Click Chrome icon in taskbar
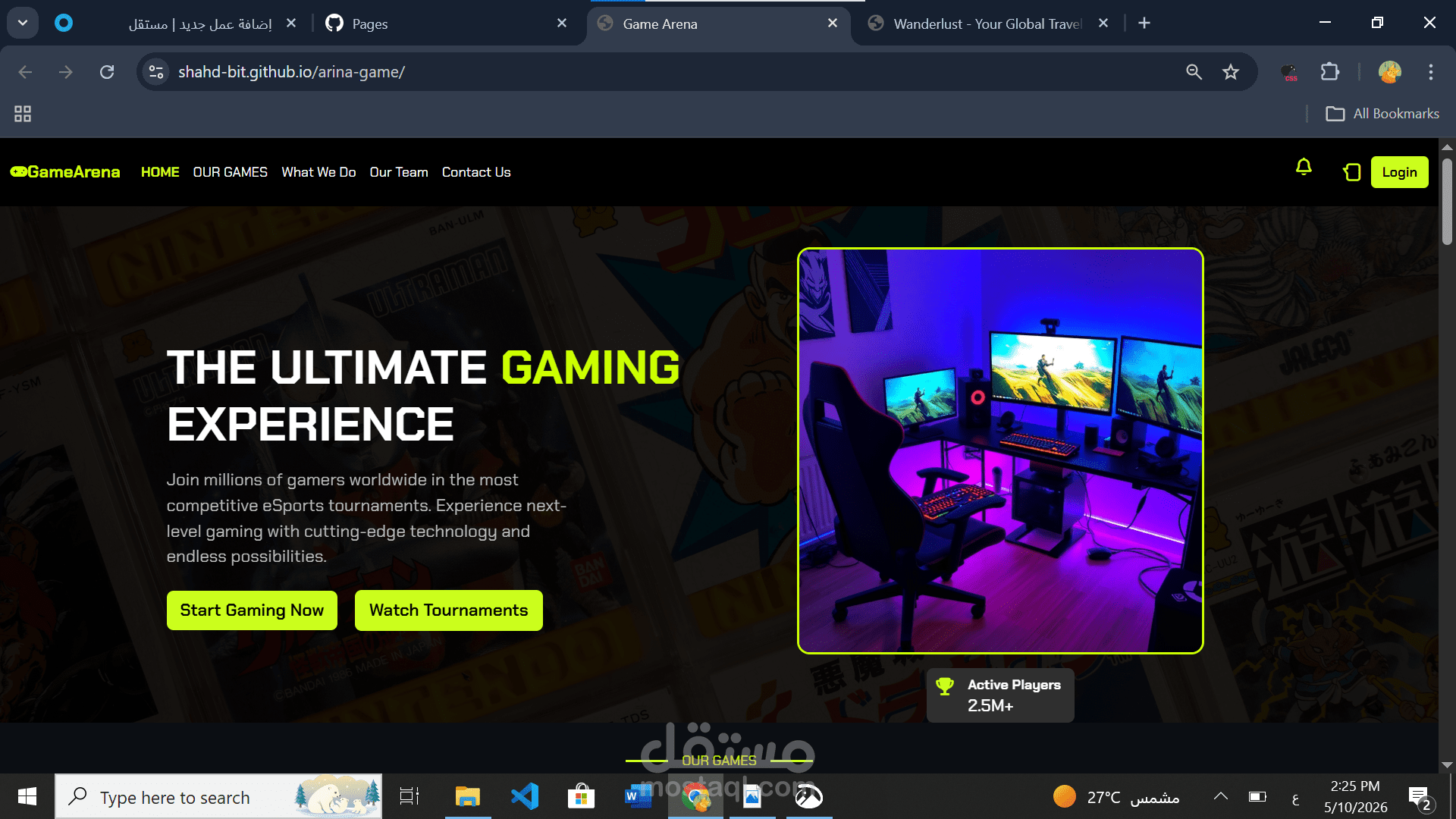 pos(695,796)
